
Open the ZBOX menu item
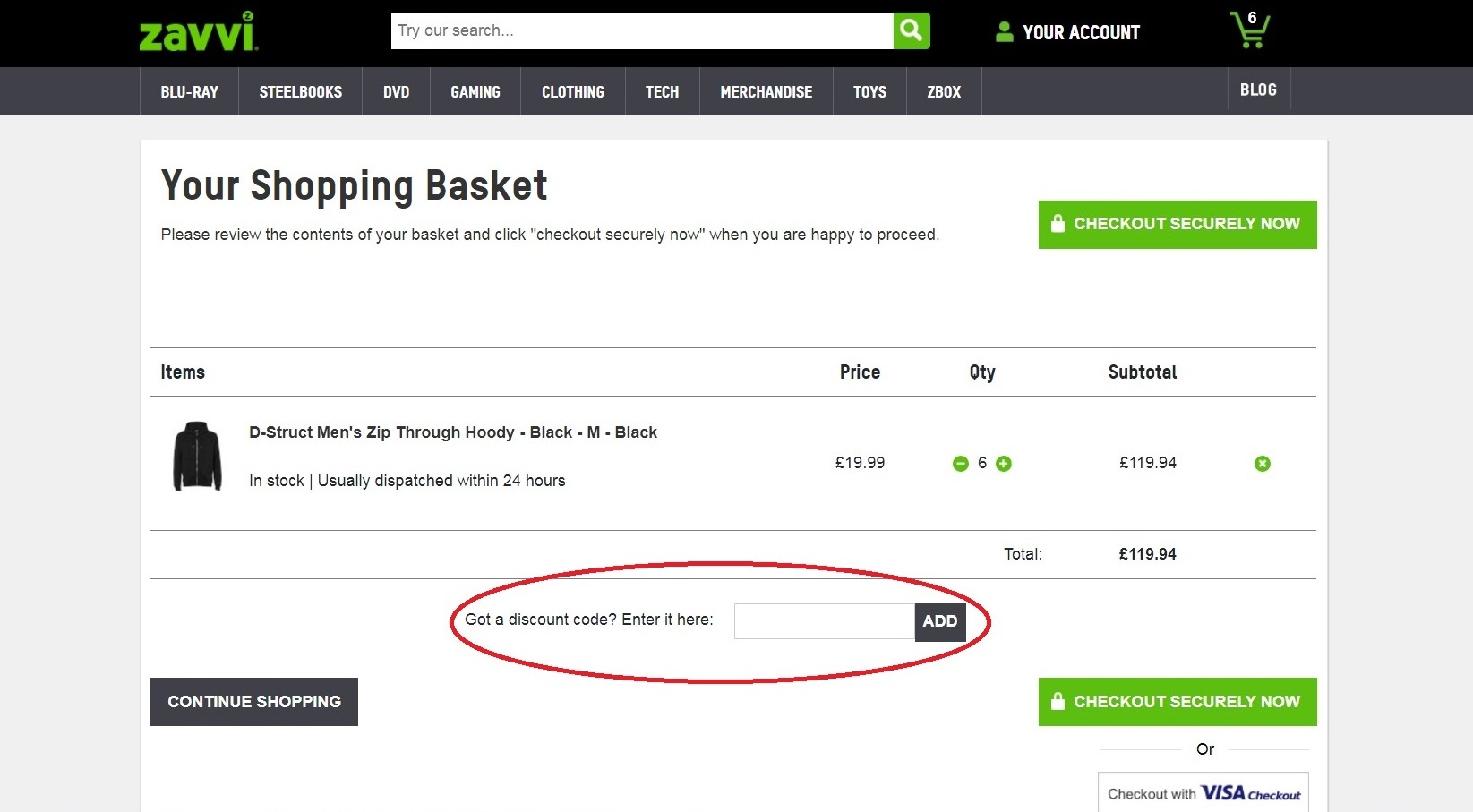coord(943,92)
